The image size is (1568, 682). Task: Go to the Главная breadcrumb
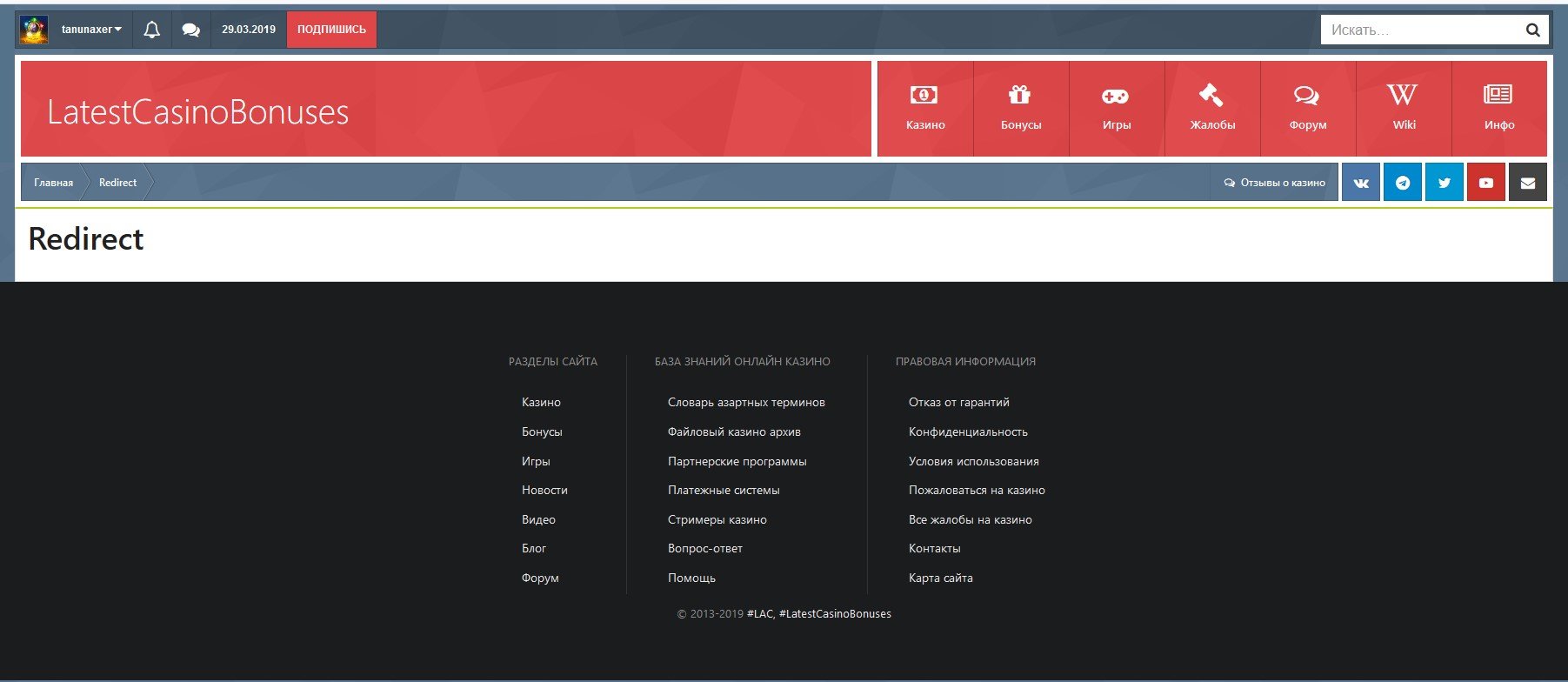tap(53, 183)
